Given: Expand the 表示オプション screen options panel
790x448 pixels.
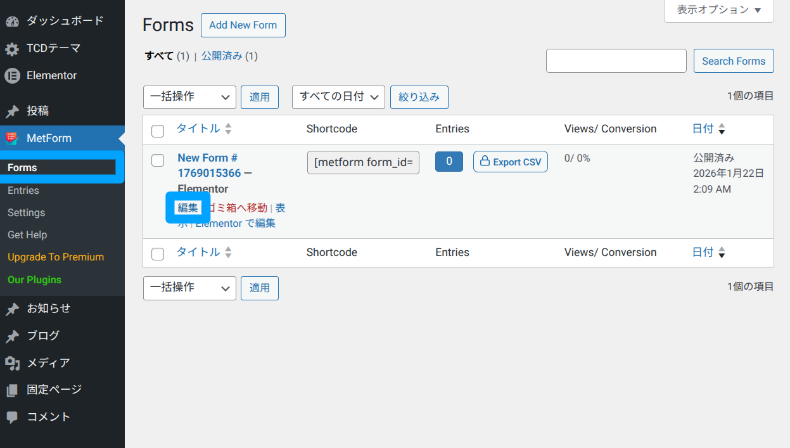Looking at the screenshot, I should 718,10.
